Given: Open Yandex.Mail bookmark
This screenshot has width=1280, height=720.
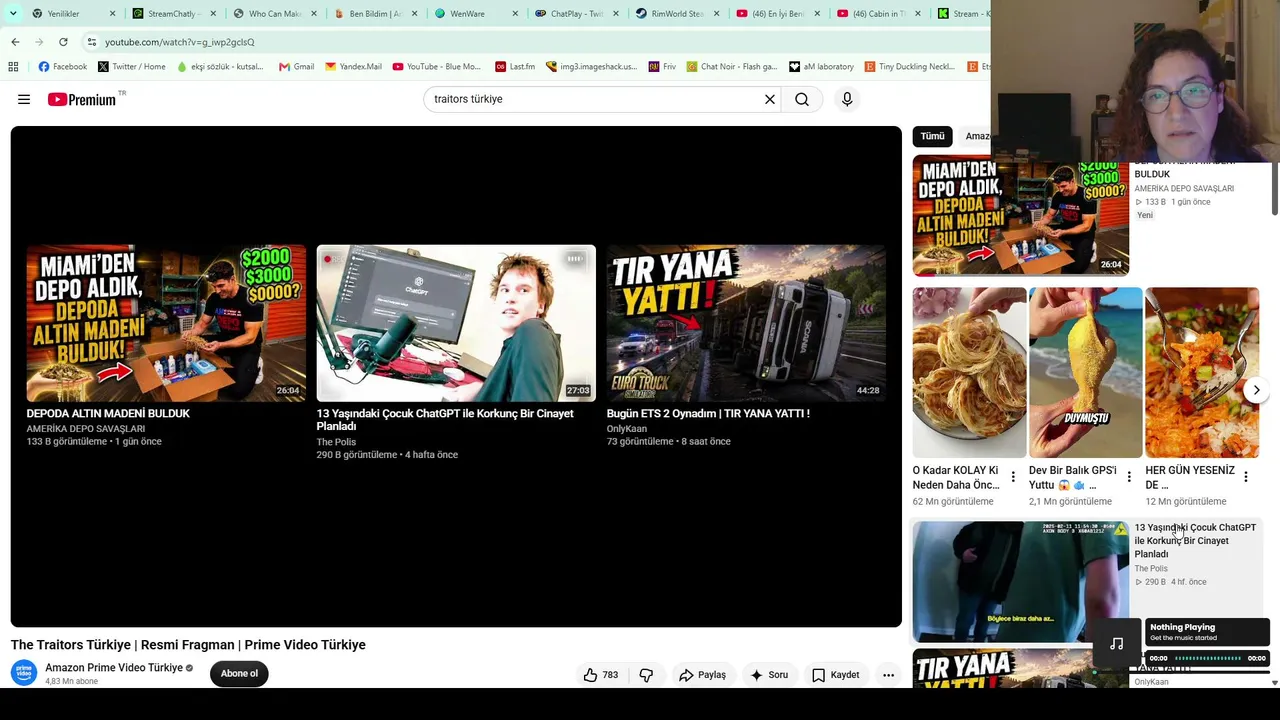Looking at the screenshot, I should click(353, 67).
